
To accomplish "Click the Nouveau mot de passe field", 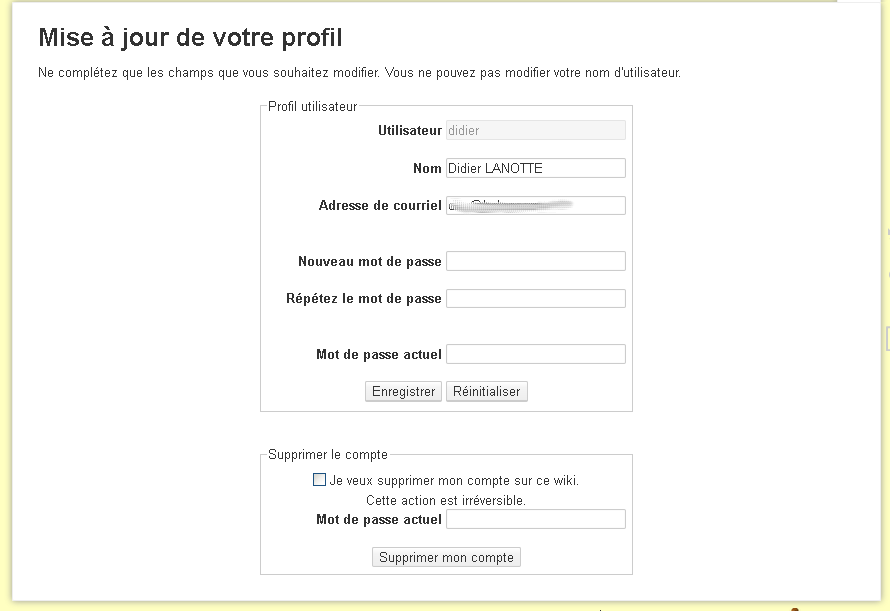I will tap(536, 260).
